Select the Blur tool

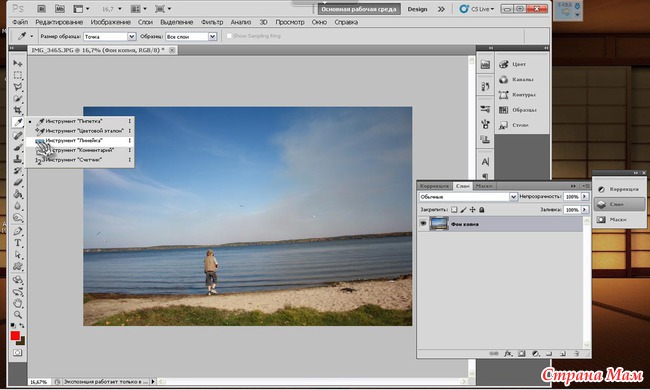click(17, 206)
